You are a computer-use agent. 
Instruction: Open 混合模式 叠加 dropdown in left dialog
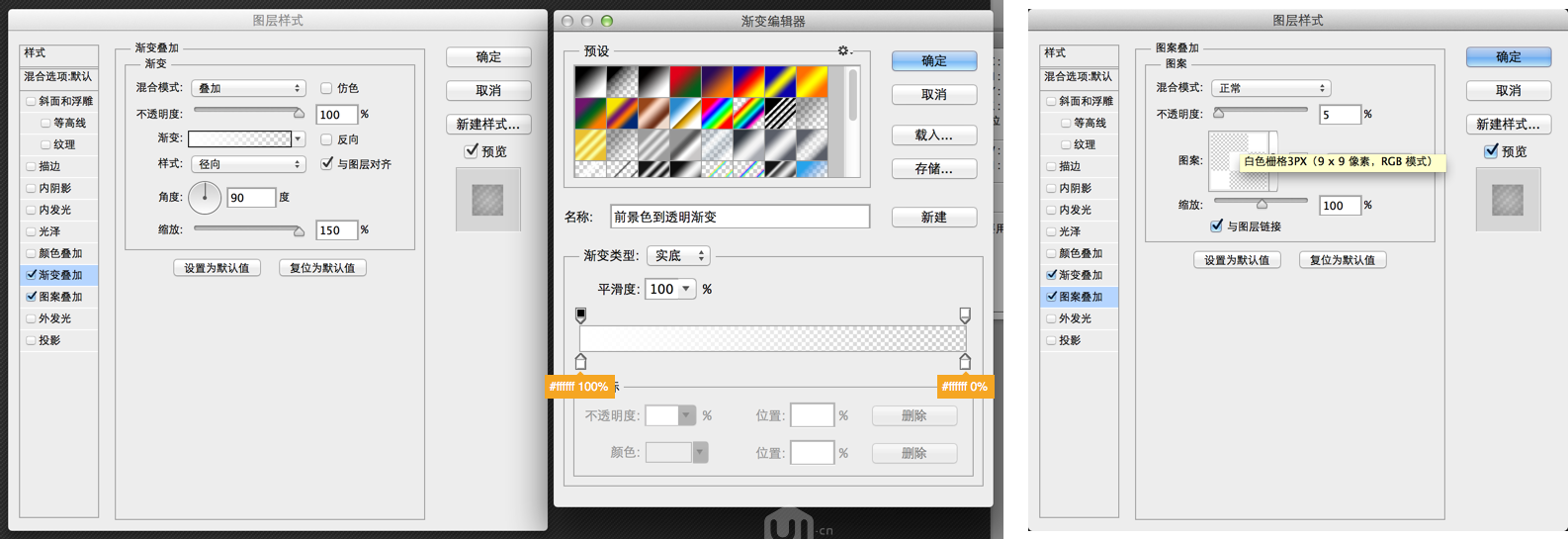[x=248, y=88]
